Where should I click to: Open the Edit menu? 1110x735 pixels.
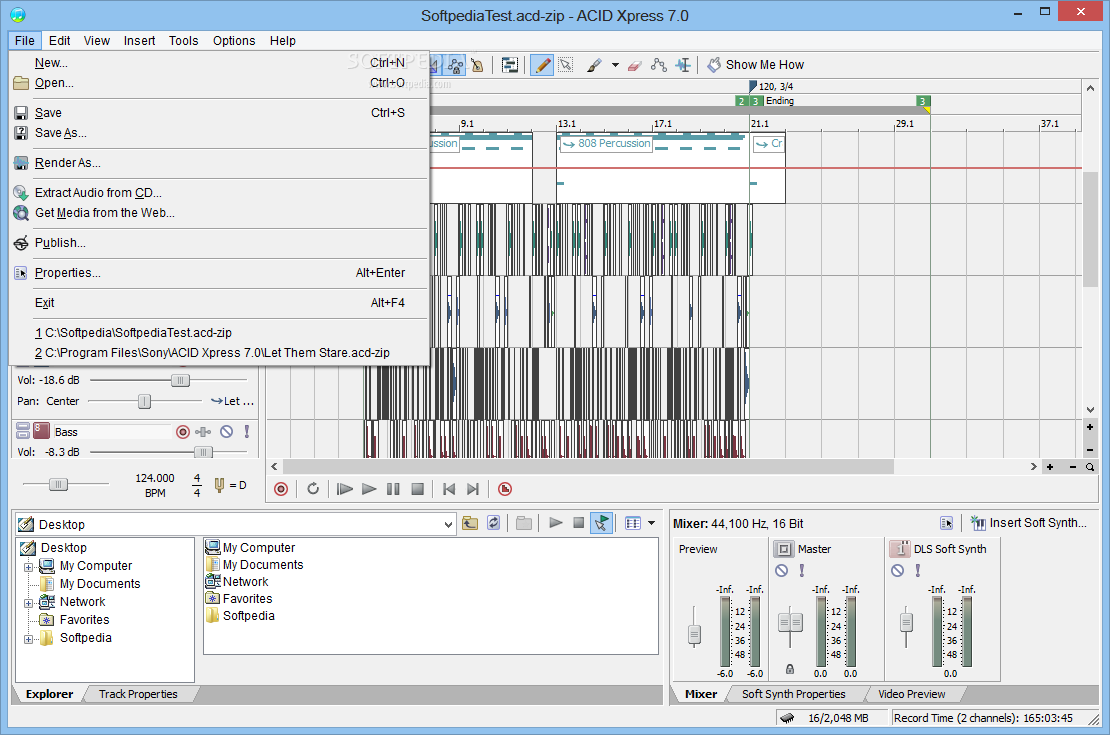coord(59,41)
